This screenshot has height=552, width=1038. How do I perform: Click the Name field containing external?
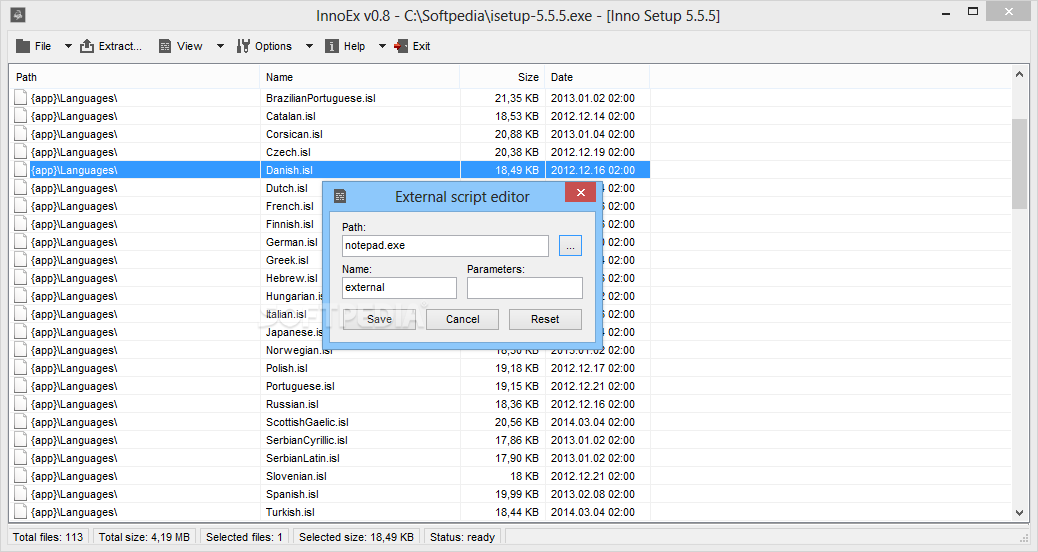pos(399,288)
